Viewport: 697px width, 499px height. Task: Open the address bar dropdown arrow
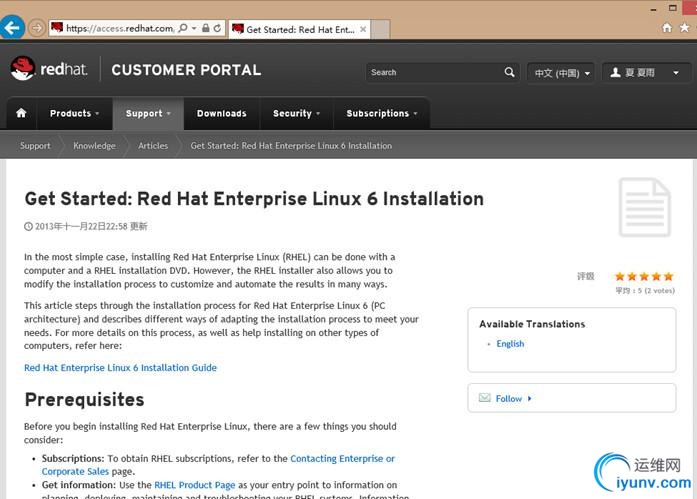point(194,28)
